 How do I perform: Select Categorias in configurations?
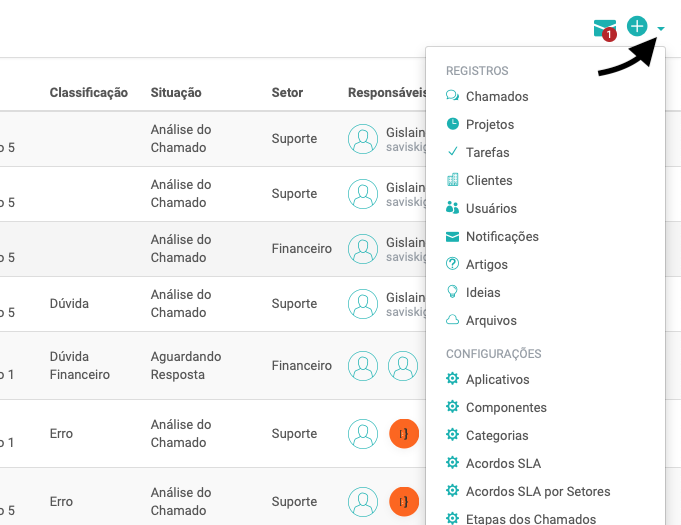tap(497, 436)
